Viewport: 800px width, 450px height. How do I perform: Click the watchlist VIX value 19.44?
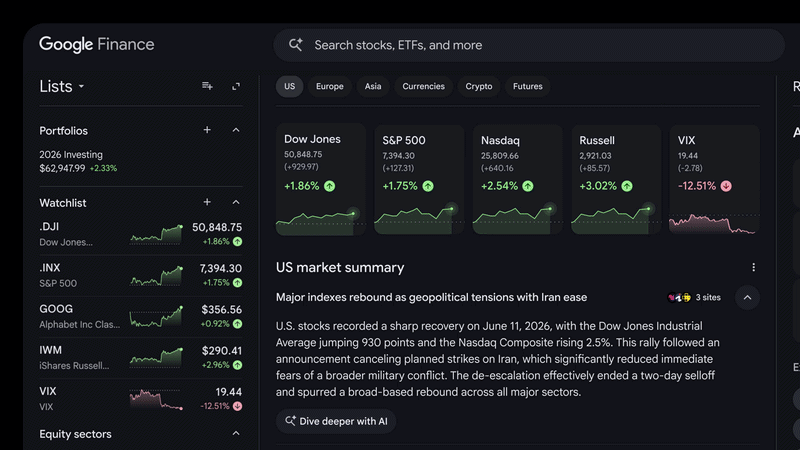pyautogui.click(x=229, y=392)
